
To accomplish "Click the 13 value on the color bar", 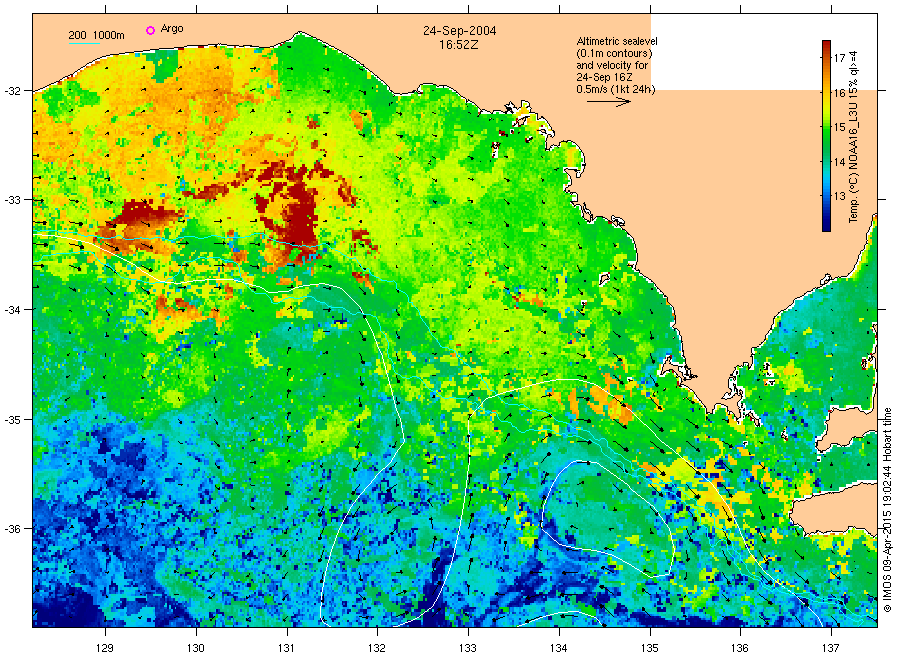I will pyautogui.click(x=839, y=196).
